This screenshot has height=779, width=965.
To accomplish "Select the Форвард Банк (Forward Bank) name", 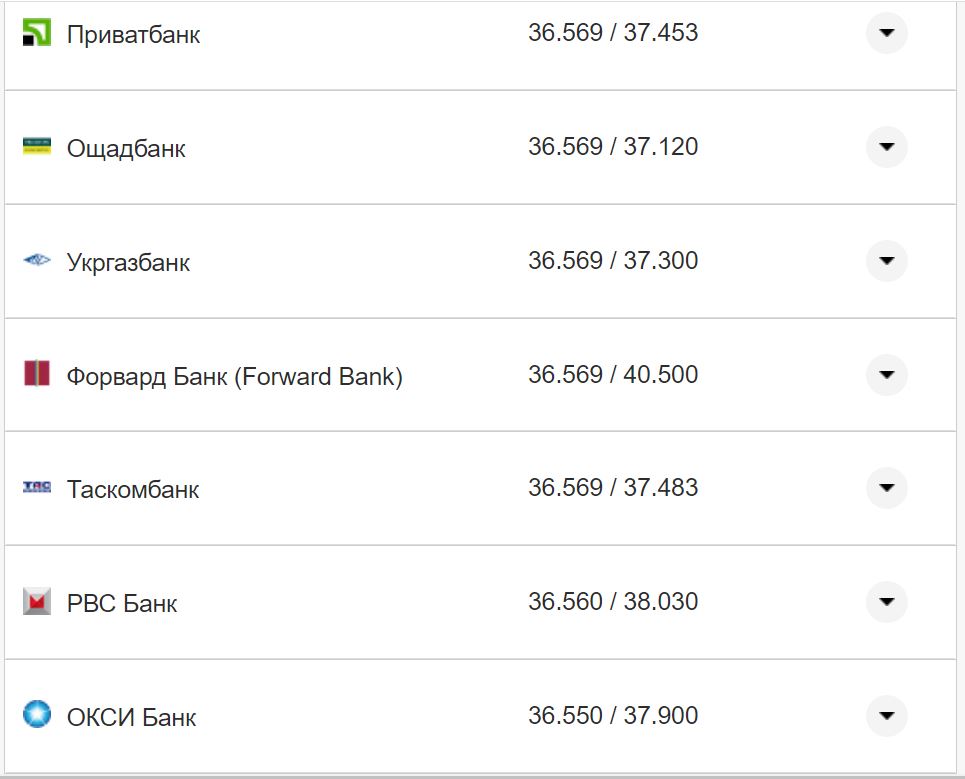I will coord(234,377).
